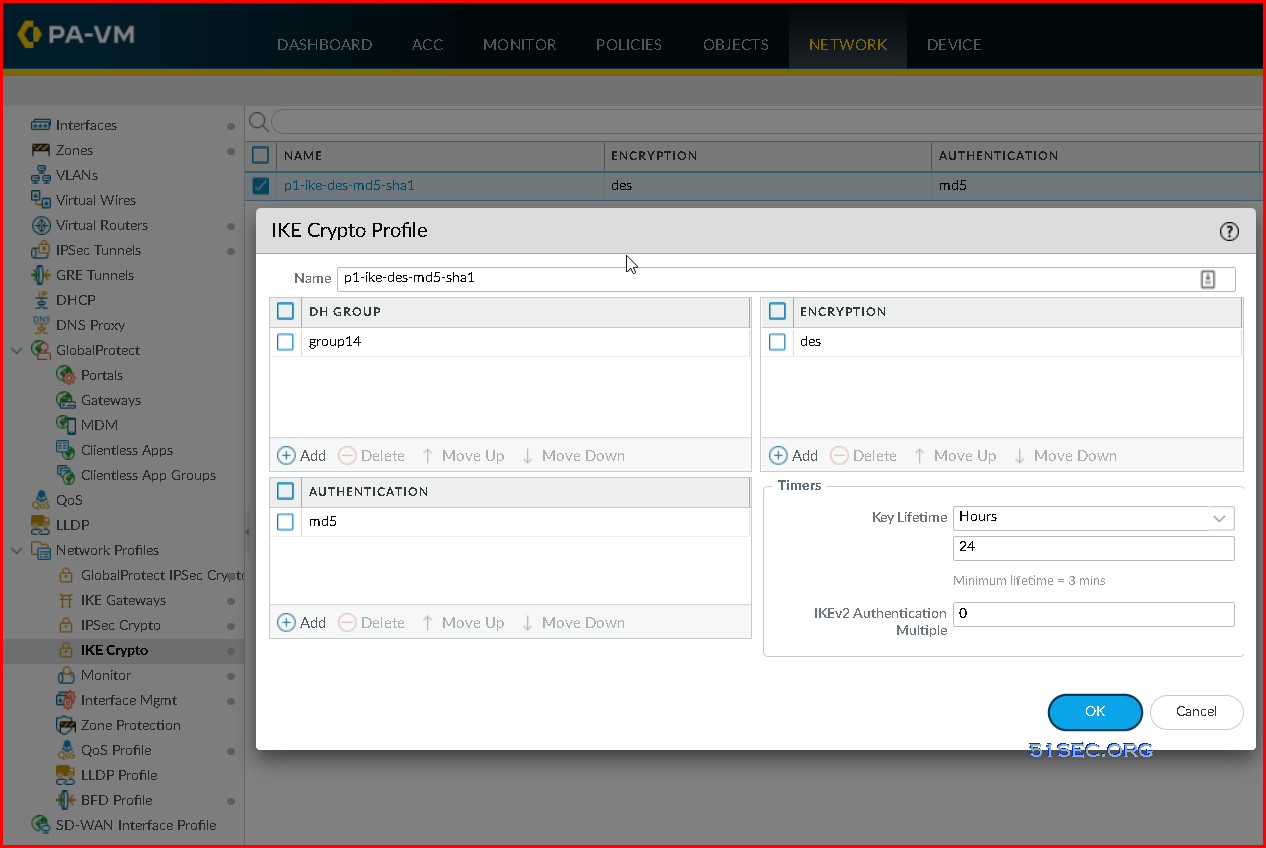Viewport: 1266px width, 848px height.
Task: Uncheck the p1-ike-des-md5-sha1 row checkbox
Action: (260, 185)
